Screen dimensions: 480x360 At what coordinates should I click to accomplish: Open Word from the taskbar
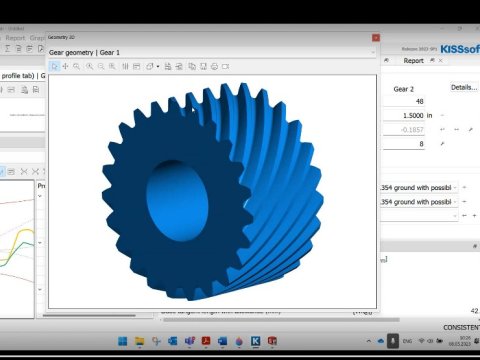pyautogui.click(x=222, y=341)
